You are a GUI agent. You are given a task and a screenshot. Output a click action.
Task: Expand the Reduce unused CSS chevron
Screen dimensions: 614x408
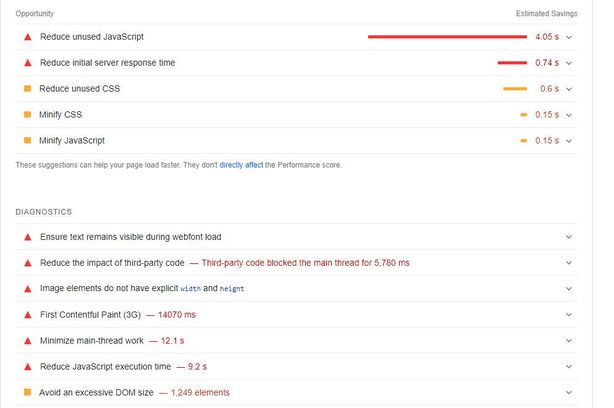tap(569, 89)
